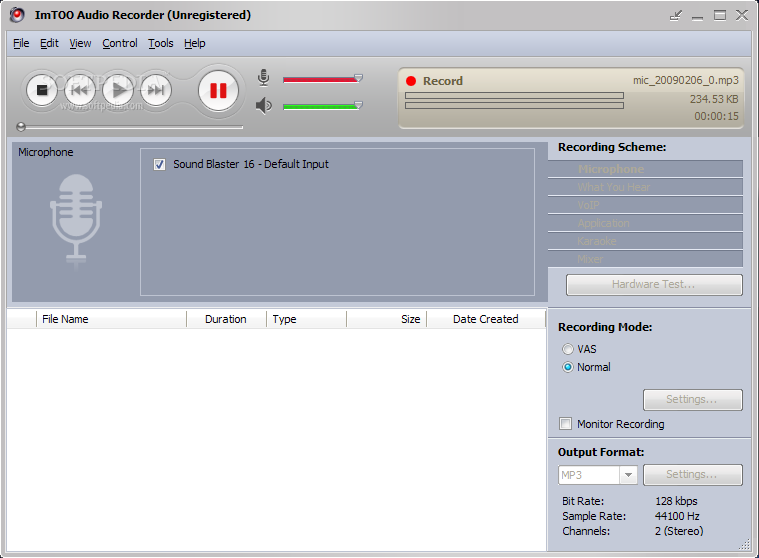Screen dimensions: 759x558
Task: Click Settings button under Recording Mode
Action: 693,400
